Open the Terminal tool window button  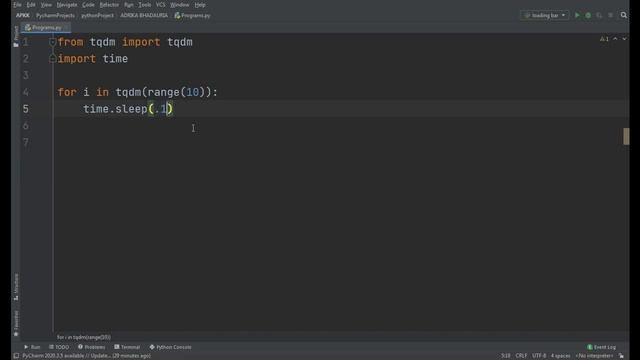pos(127,347)
